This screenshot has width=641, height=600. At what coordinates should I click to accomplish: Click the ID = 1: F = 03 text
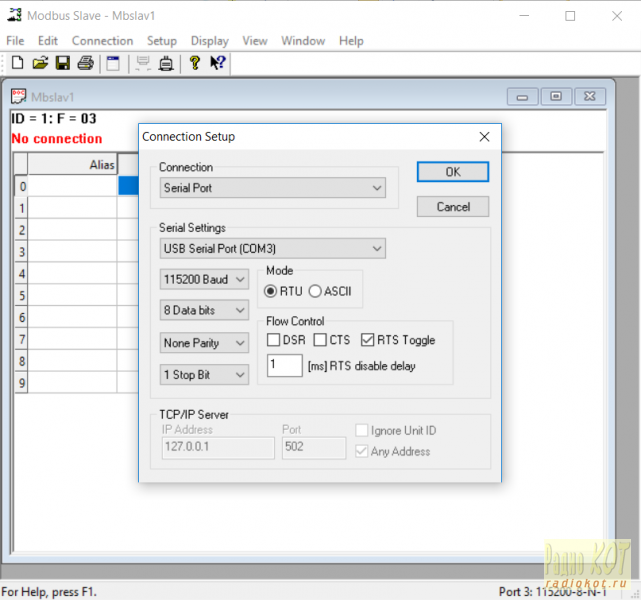pyautogui.click(x=54, y=119)
